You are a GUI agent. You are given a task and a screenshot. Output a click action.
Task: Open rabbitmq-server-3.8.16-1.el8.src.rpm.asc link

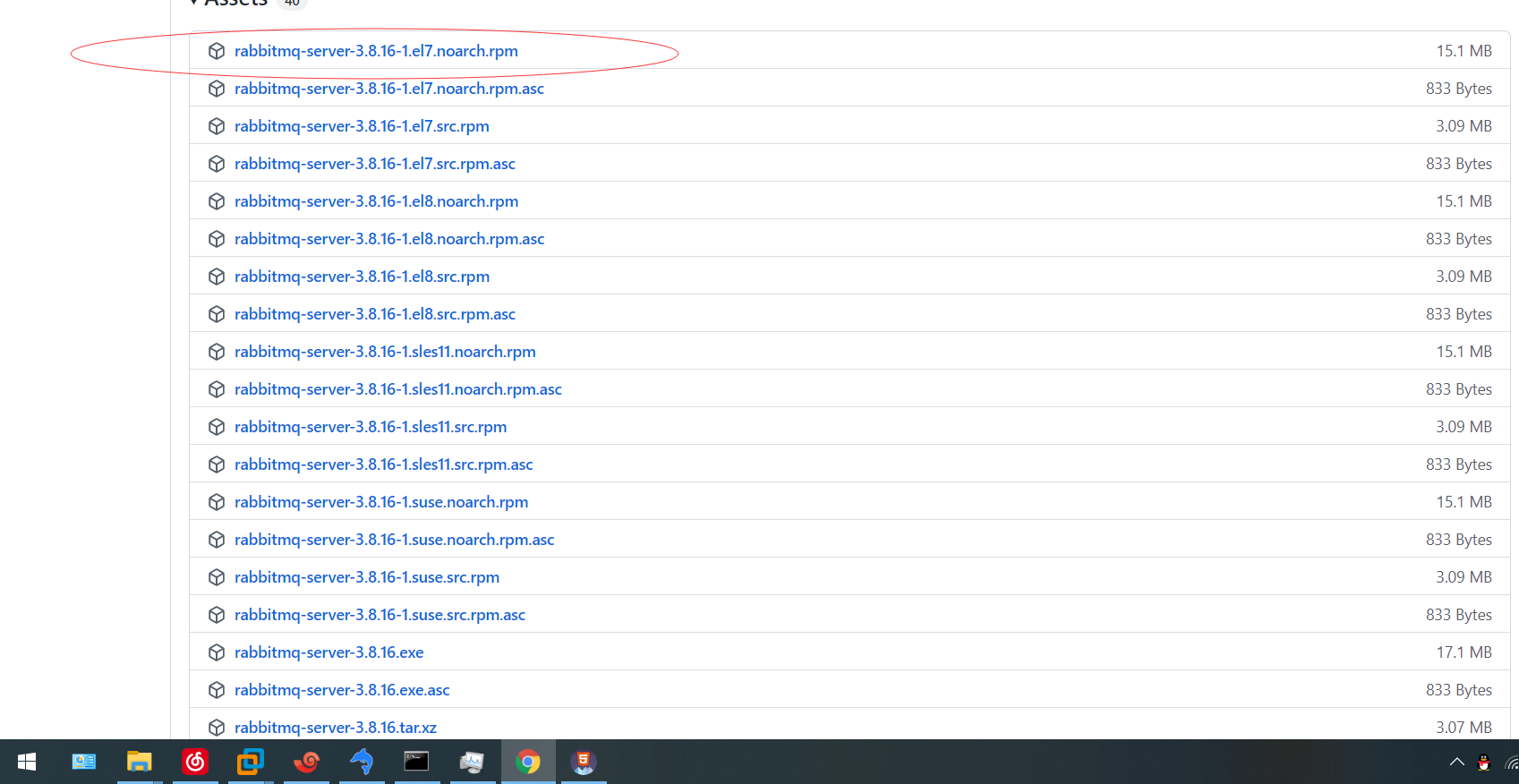point(375,314)
